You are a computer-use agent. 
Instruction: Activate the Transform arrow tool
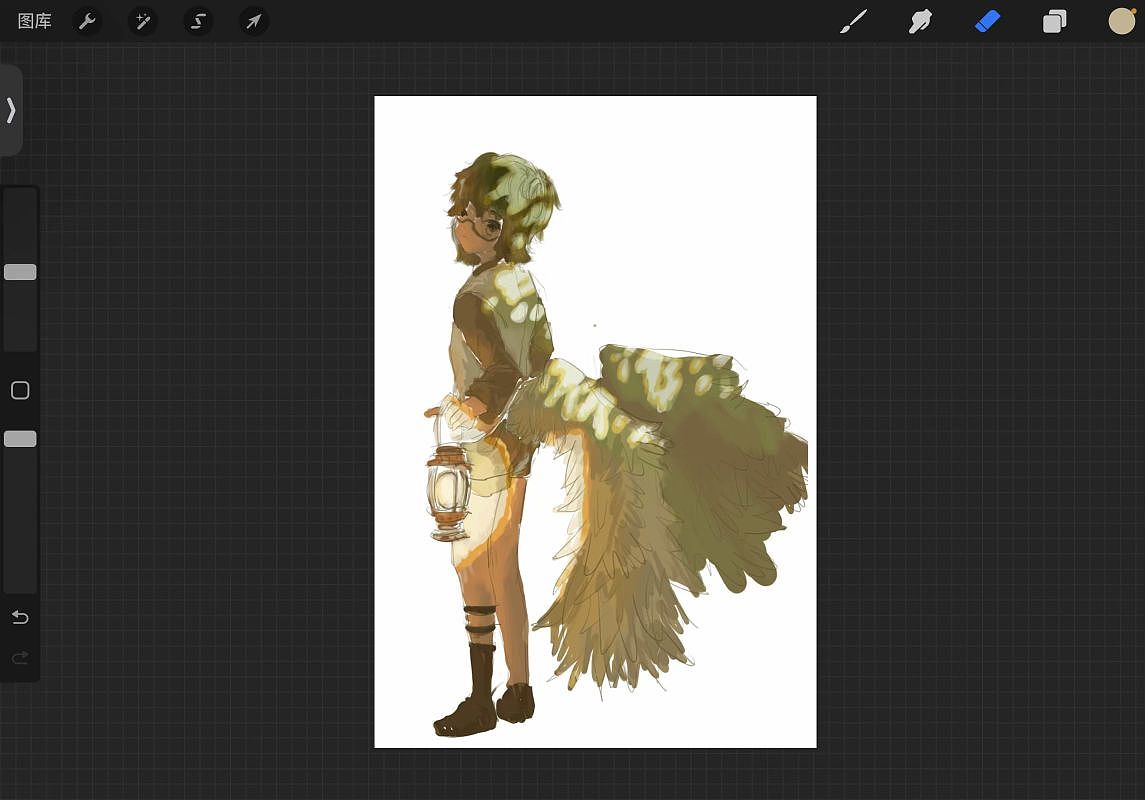253,21
